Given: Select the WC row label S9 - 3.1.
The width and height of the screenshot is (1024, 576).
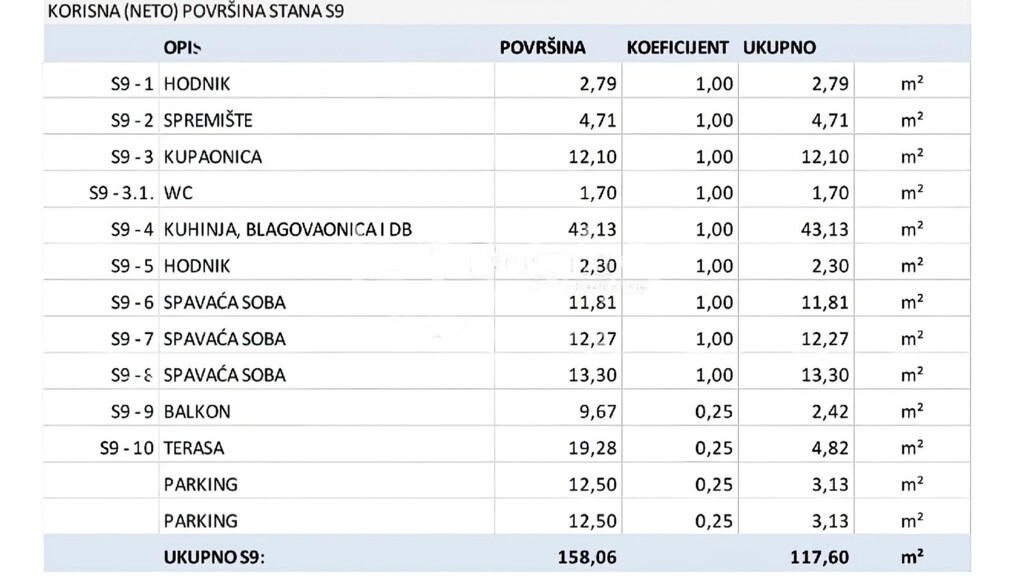Looking at the screenshot, I should click(x=121, y=193).
